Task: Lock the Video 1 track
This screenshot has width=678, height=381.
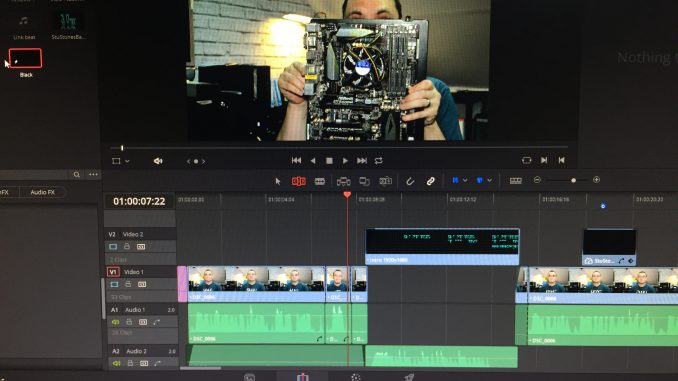Action: 128,284
